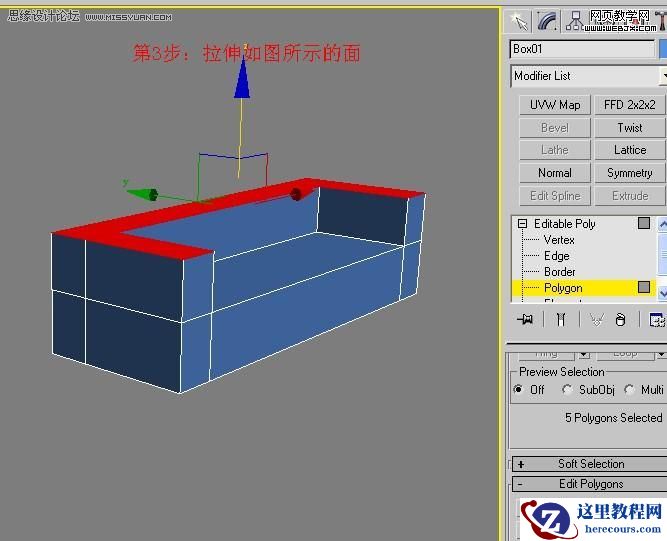Click the Extrude modifier button
Image resolution: width=667 pixels, height=541 pixels.
630,196
